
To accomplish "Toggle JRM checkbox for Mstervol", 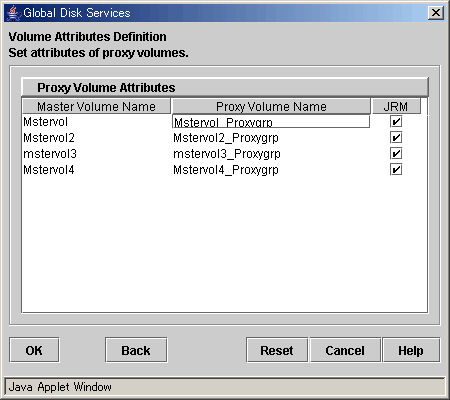I will 396,122.
